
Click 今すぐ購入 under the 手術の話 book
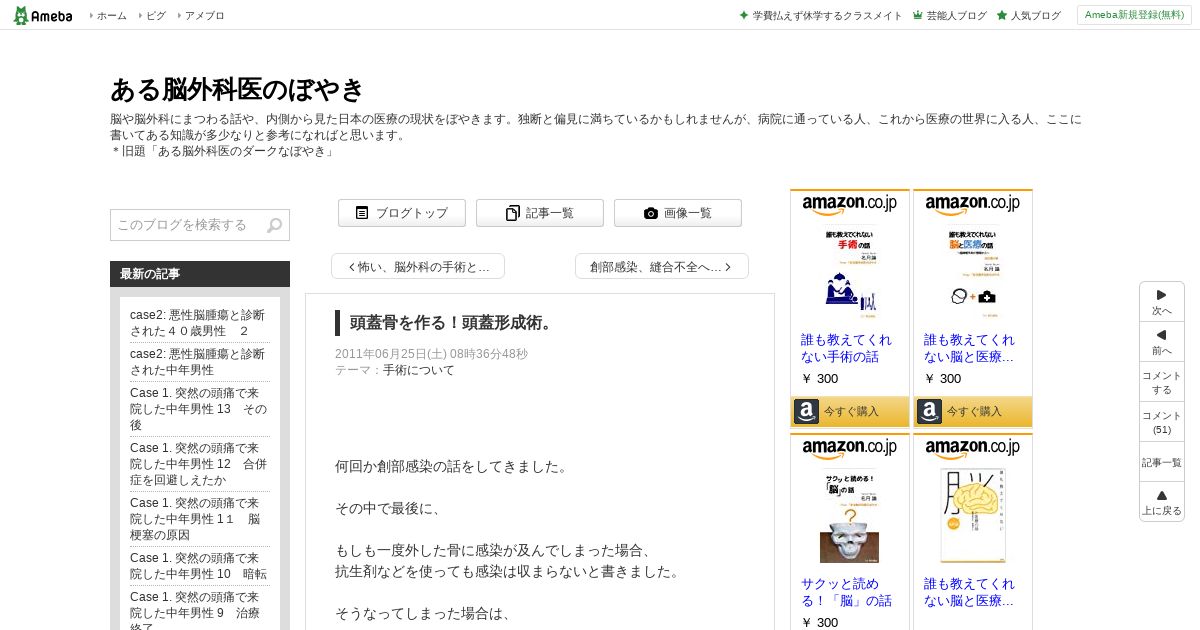coord(850,411)
